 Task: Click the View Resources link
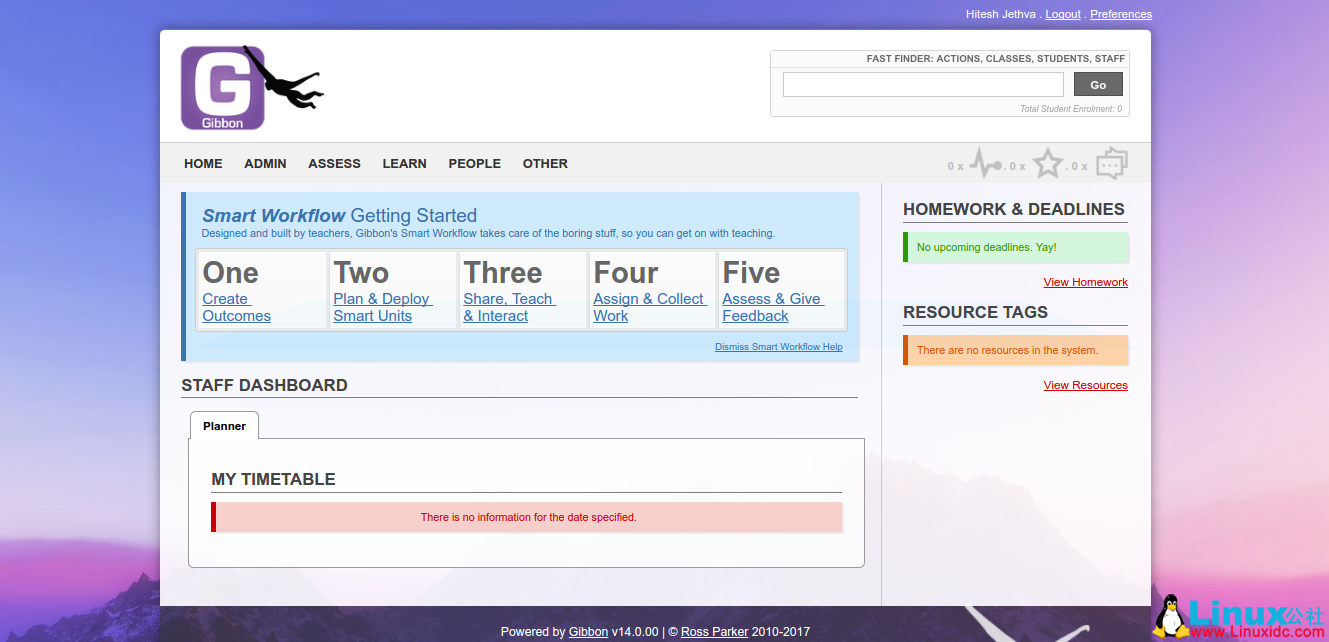pyautogui.click(x=1085, y=385)
